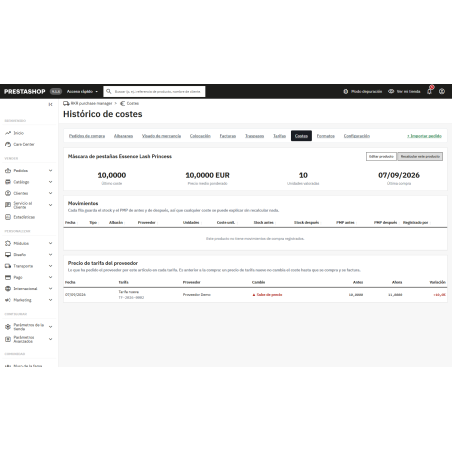Open the Tarifas tab
This screenshot has height=452, width=452.
pos(280,136)
